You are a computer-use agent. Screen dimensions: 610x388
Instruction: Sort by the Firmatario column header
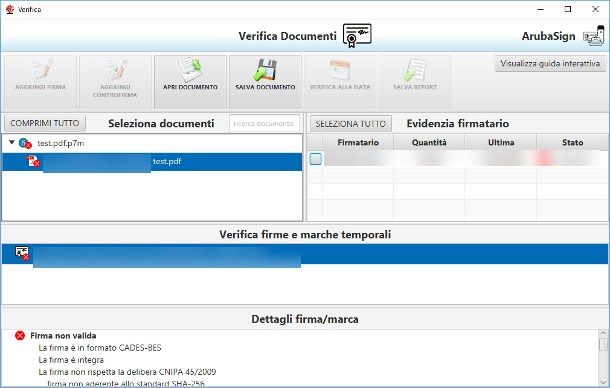[x=358, y=142]
